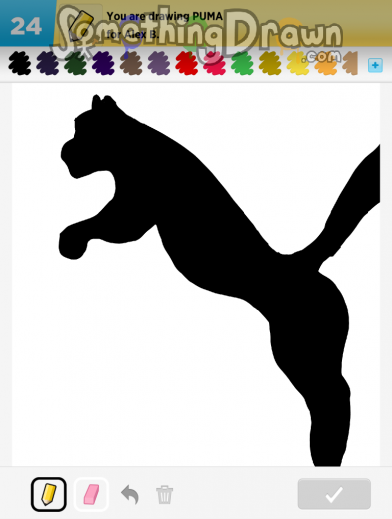392x519 pixels.
Task: Select the orange color swatch
Action: point(326,63)
